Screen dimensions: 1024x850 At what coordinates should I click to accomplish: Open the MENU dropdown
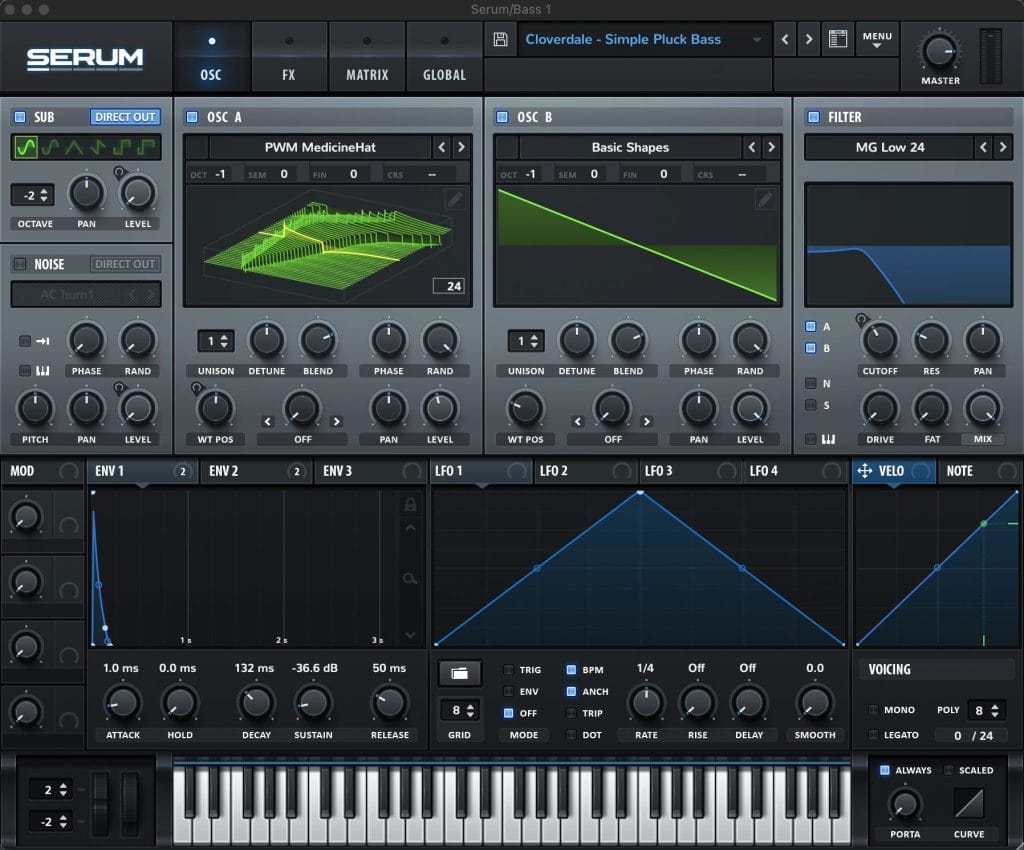point(877,39)
